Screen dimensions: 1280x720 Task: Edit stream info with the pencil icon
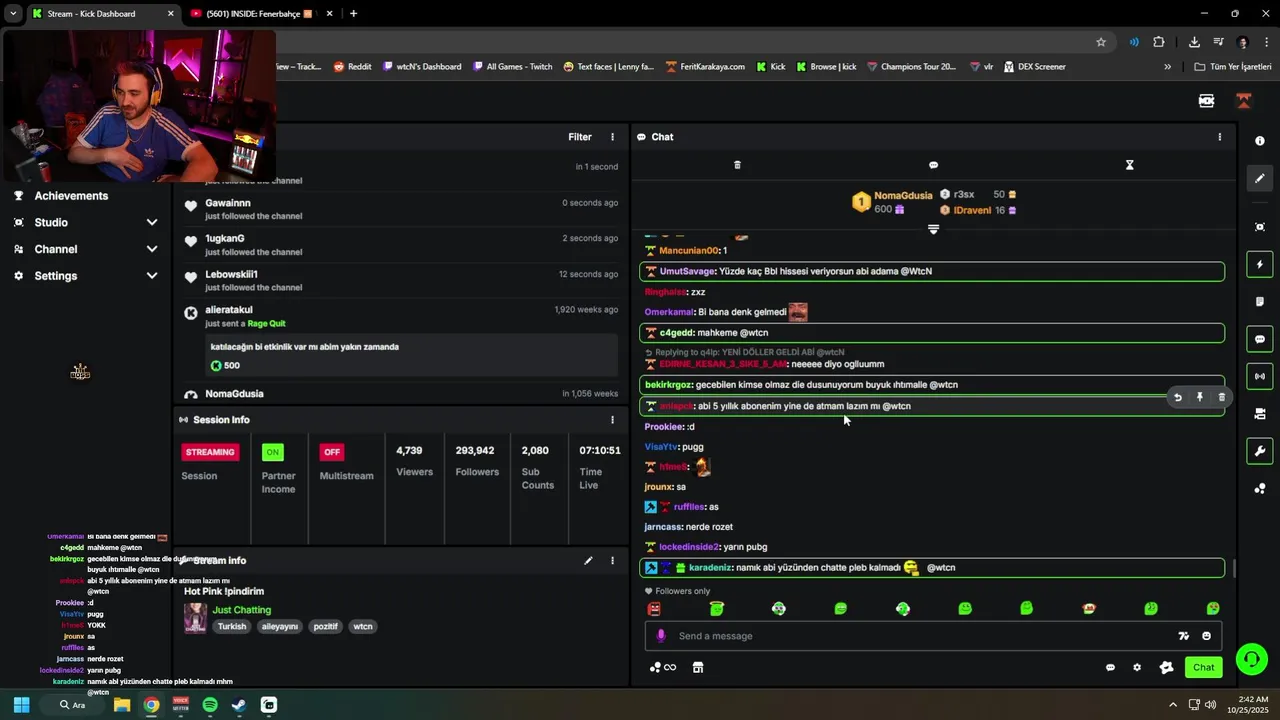[588, 561]
